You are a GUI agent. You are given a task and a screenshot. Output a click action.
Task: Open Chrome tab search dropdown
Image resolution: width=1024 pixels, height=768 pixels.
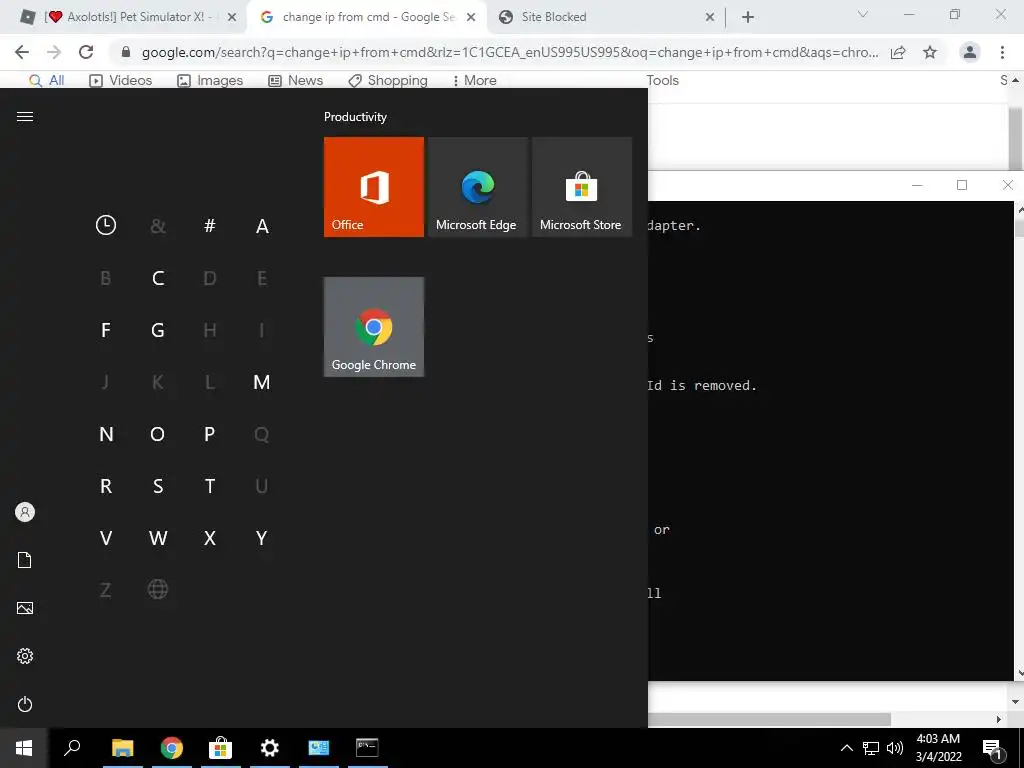[863, 14]
